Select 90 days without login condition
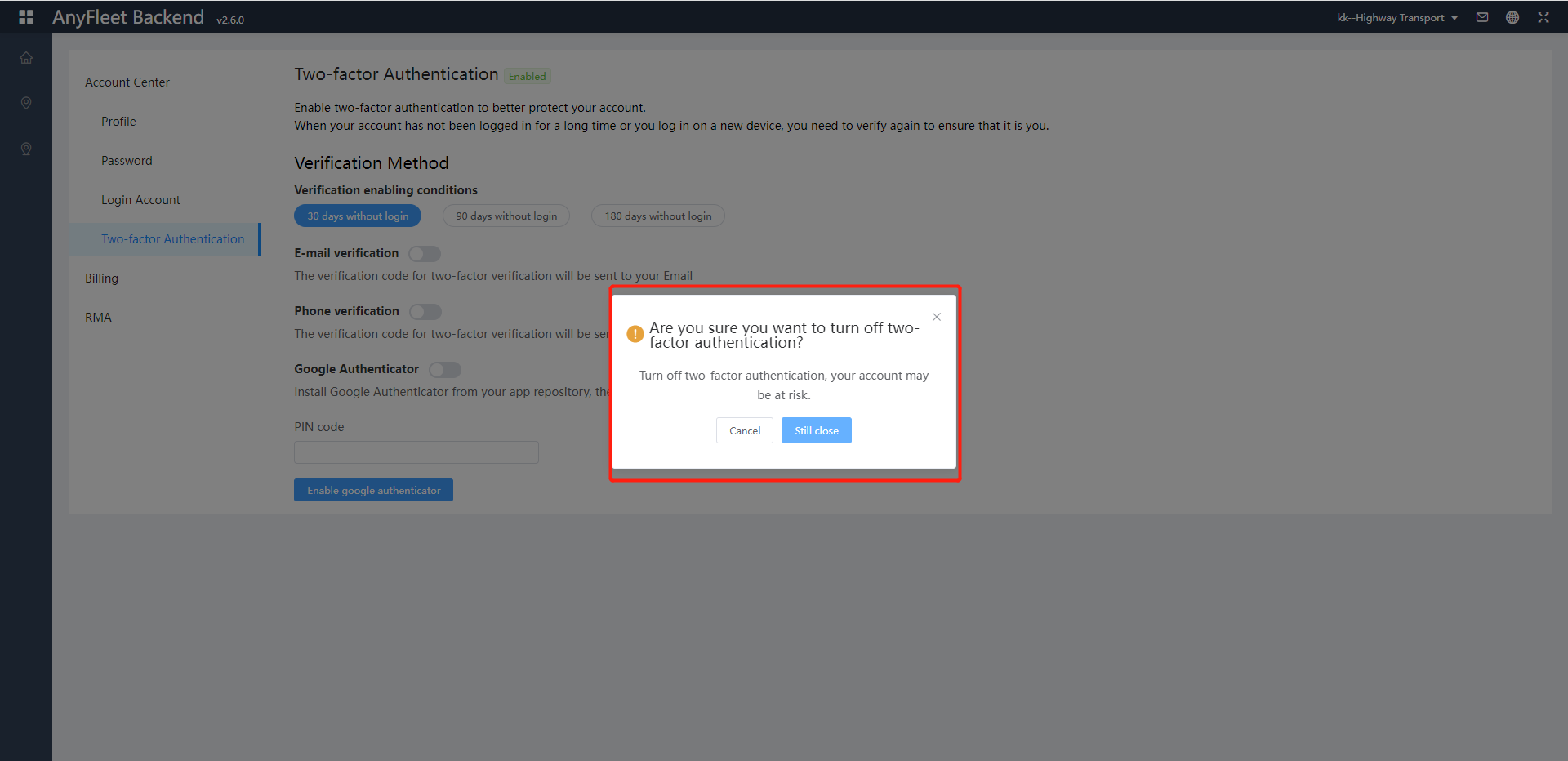1568x761 pixels. tap(506, 216)
